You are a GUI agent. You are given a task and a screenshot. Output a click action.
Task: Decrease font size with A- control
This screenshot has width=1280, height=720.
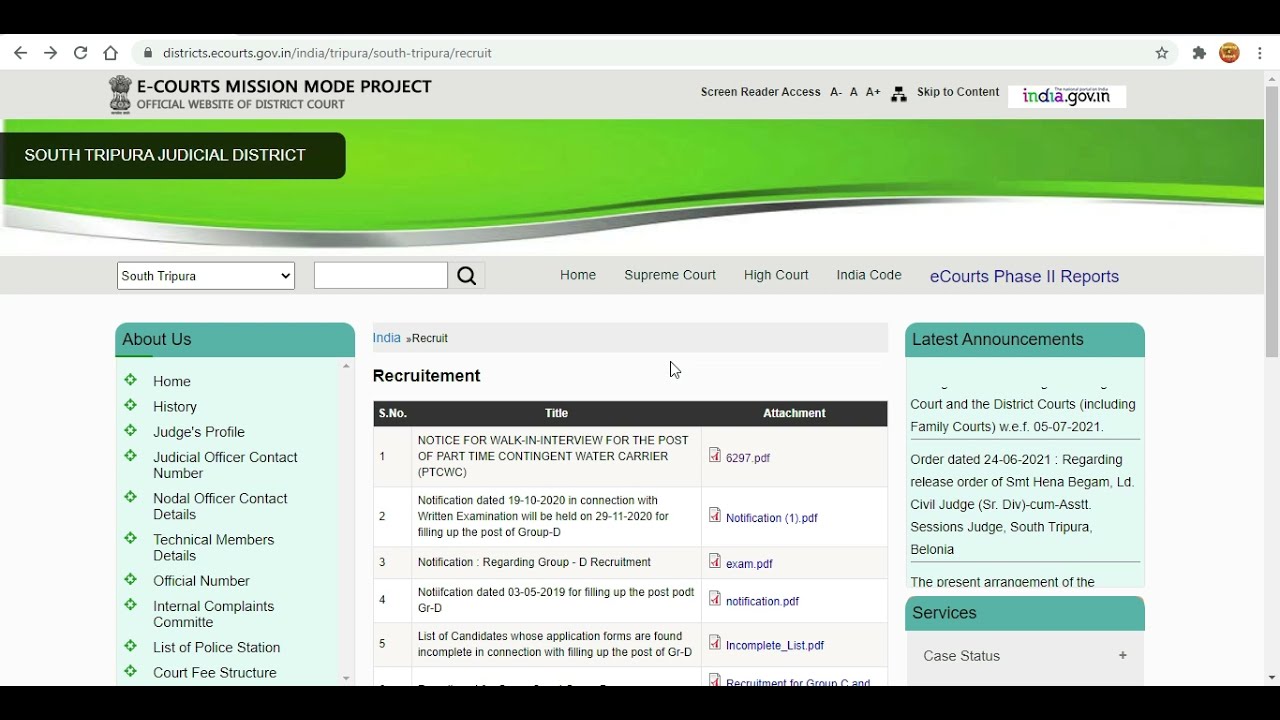pyautogui.click(x=836, y=92)
